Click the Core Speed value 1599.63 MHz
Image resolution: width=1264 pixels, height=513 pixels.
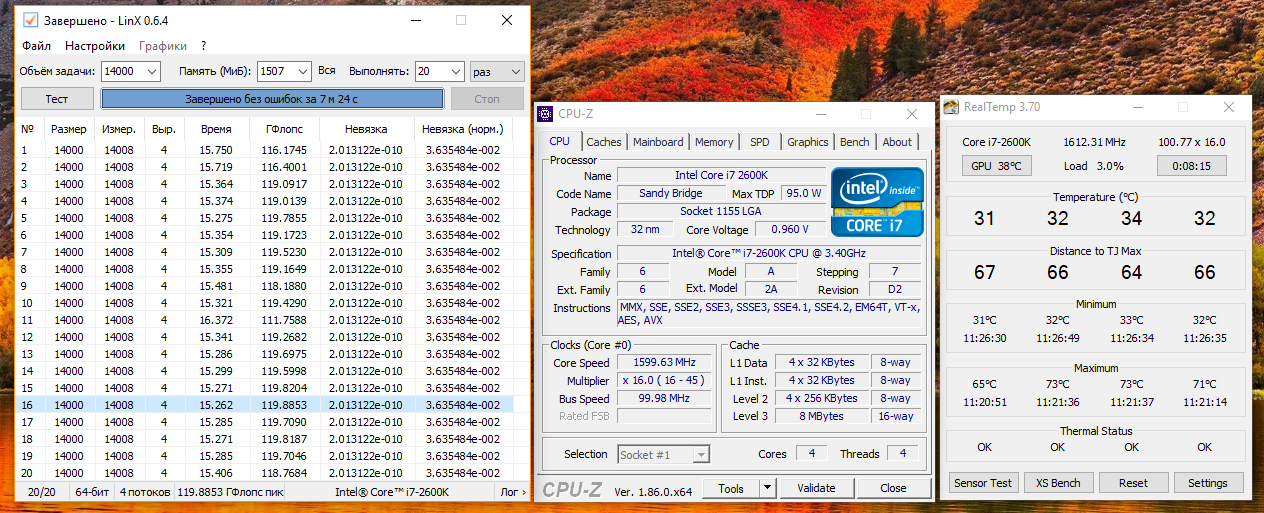click(x=665, y=362)
